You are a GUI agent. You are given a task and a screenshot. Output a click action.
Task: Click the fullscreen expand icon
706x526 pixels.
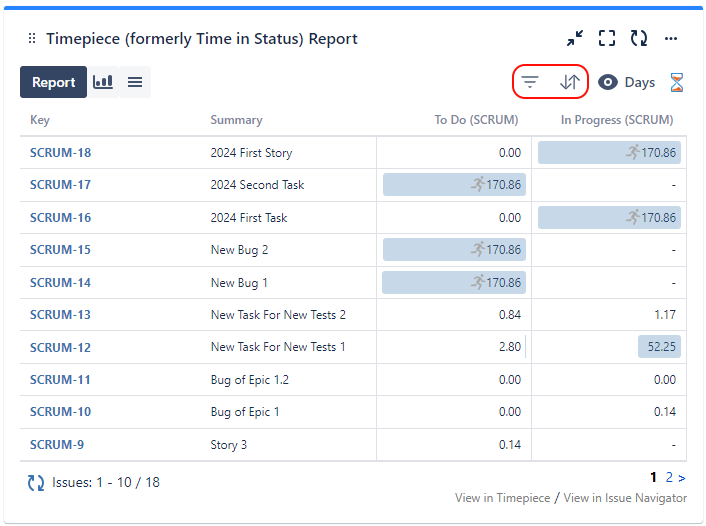[607, 39]
